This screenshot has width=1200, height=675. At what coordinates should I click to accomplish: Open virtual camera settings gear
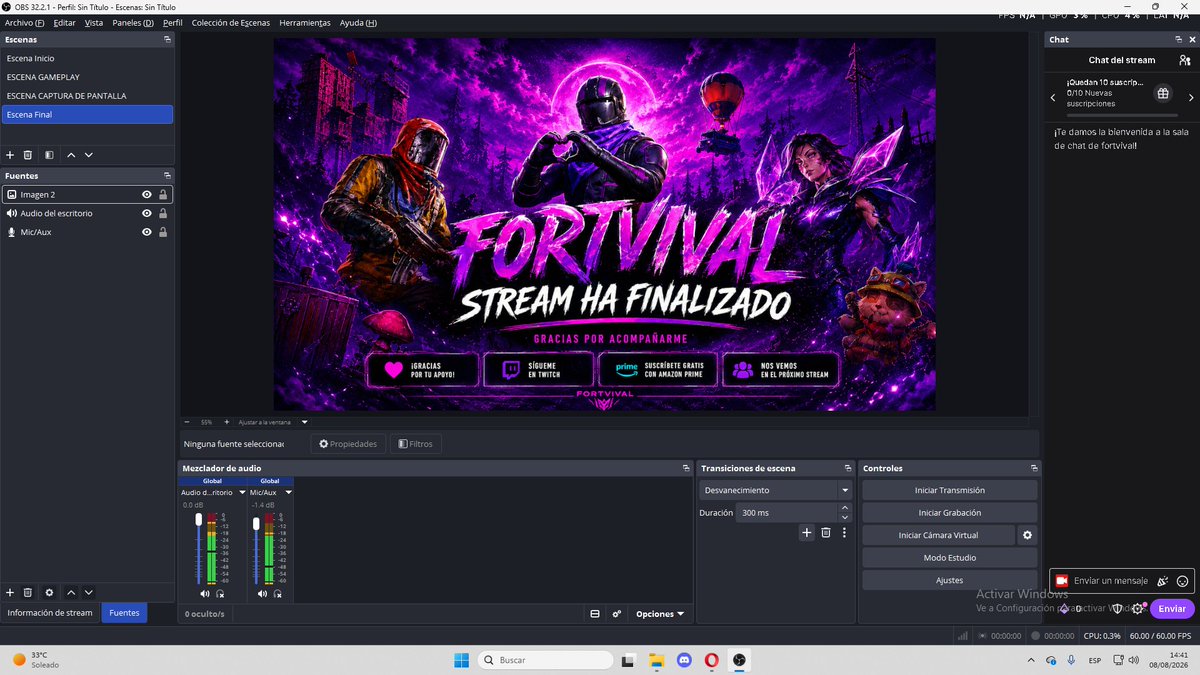coord(1027,535)
